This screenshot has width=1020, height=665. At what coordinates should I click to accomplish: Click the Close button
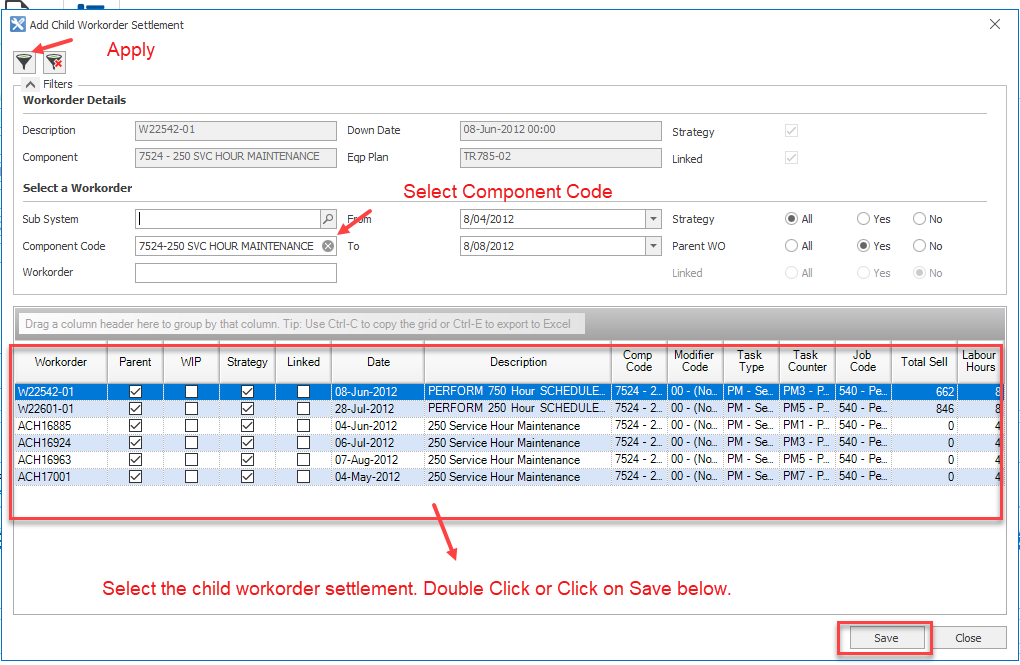[967, 638]
